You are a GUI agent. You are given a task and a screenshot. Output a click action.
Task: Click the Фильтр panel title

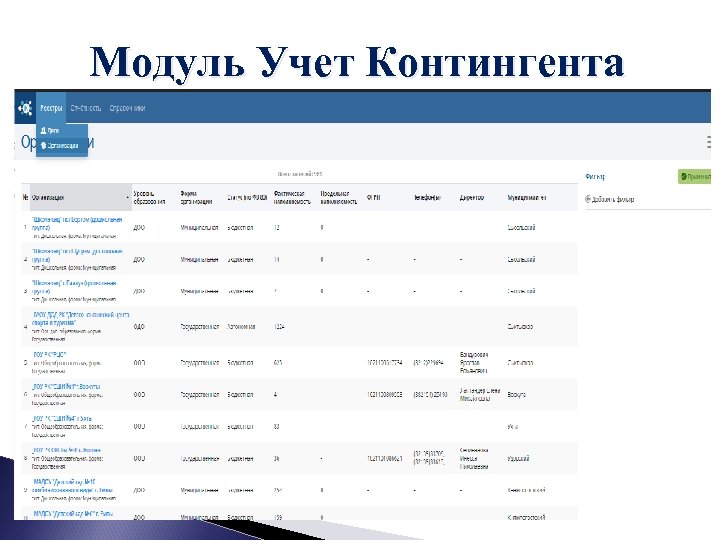(595, 177)
